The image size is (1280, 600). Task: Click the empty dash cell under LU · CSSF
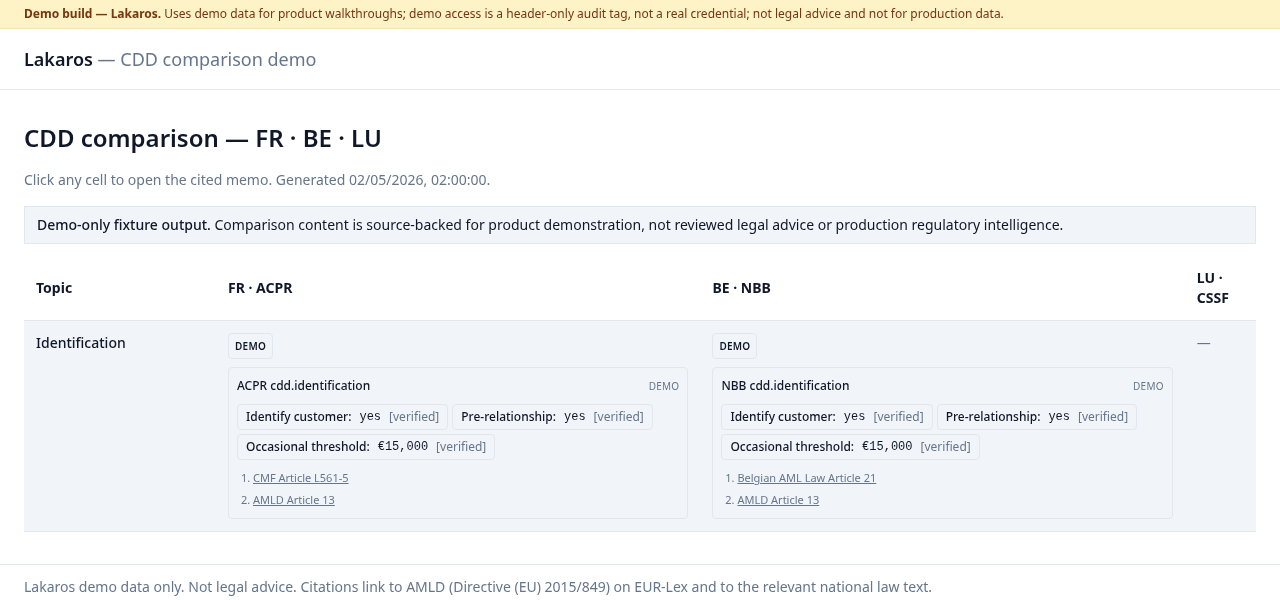tap(1203, 343)
